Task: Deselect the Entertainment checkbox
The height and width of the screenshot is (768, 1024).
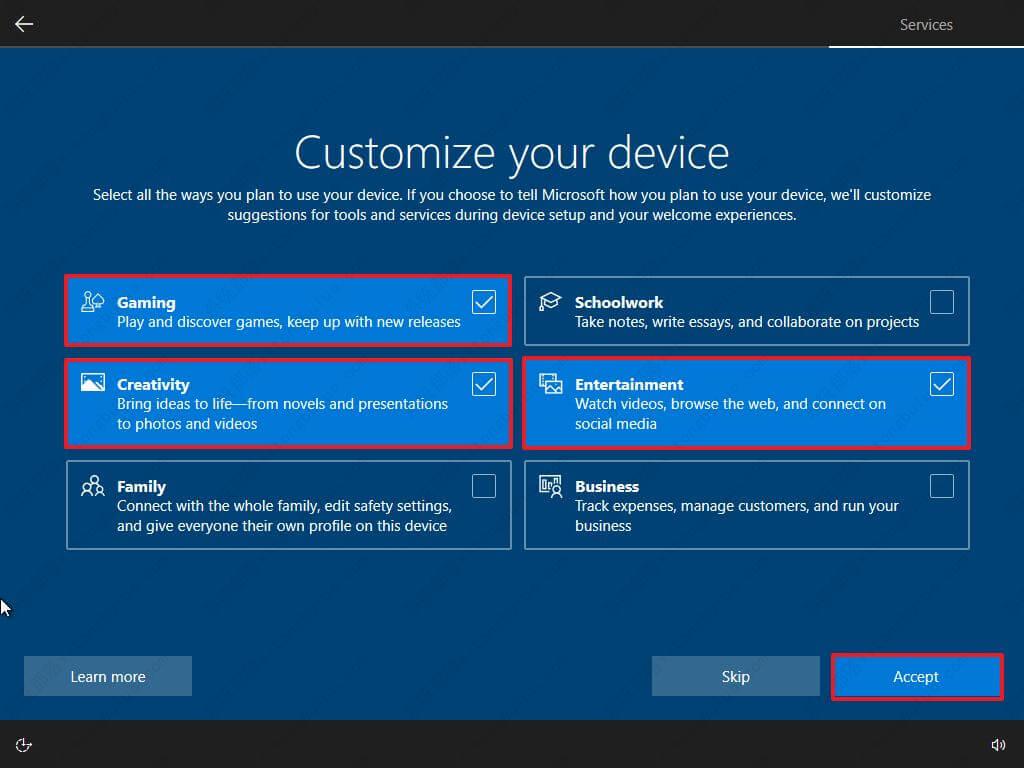Action: click(x=941, y=383)
